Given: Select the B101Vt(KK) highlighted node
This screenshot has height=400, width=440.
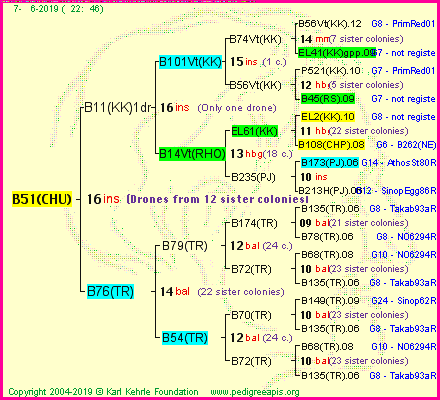Looking at the screenshot, I should 190,62.
